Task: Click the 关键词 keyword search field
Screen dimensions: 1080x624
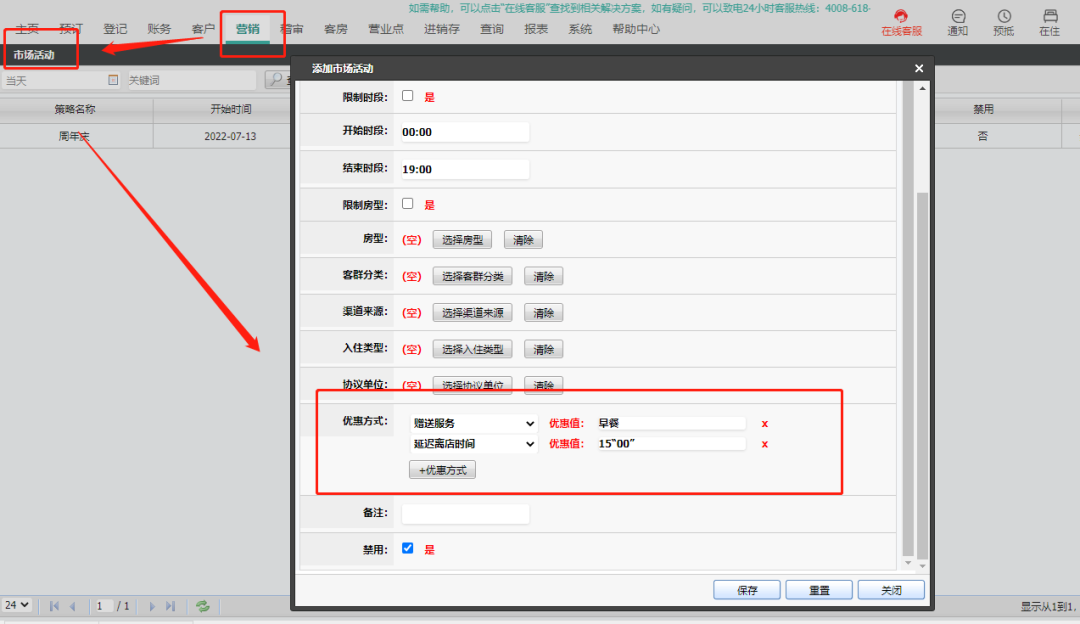Action: pos(191,81)
